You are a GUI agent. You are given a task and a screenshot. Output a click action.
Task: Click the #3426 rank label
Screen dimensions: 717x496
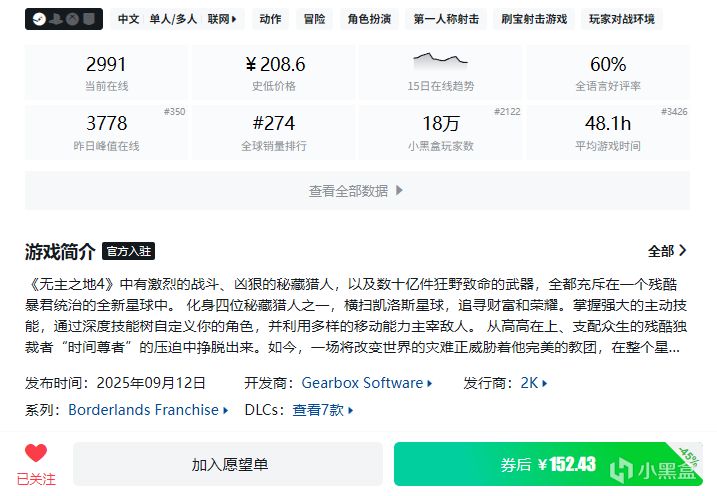click(674, 112)
